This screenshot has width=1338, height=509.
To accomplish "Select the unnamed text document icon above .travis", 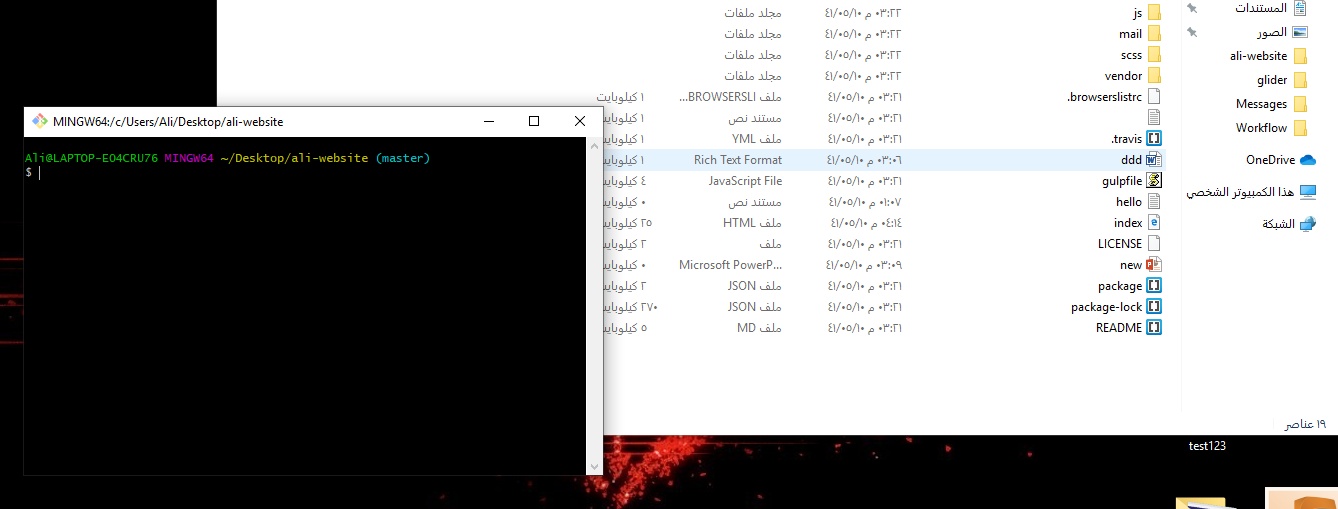I will coord(1154,118).
